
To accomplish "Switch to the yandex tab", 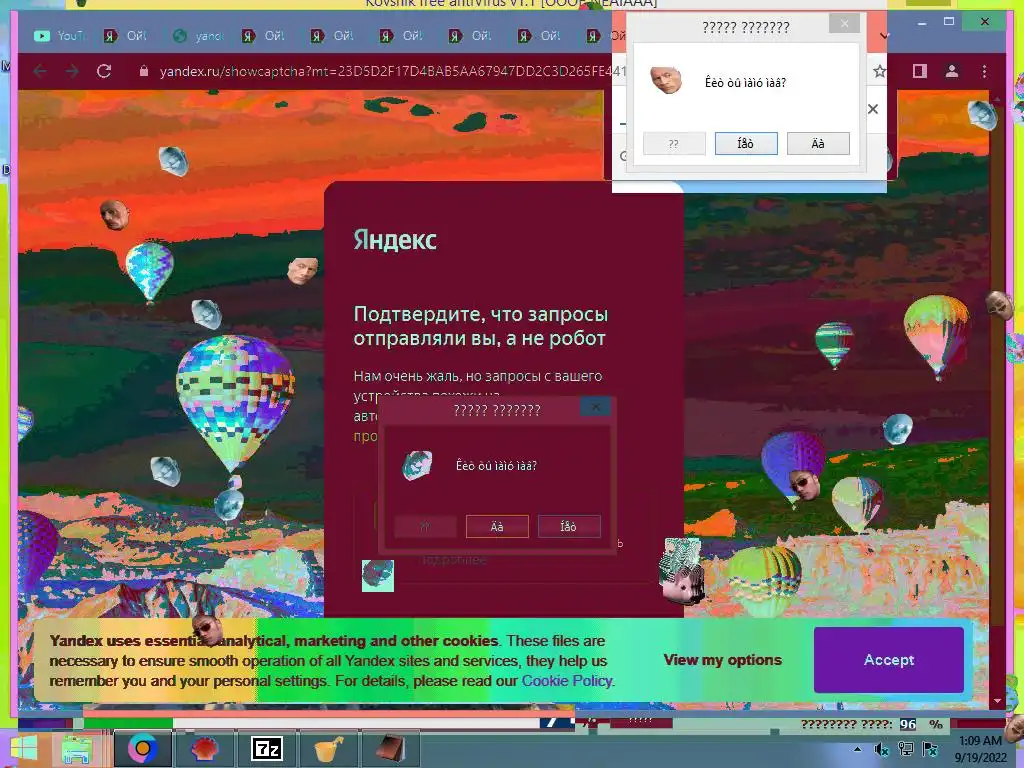I will click(197, 36).
